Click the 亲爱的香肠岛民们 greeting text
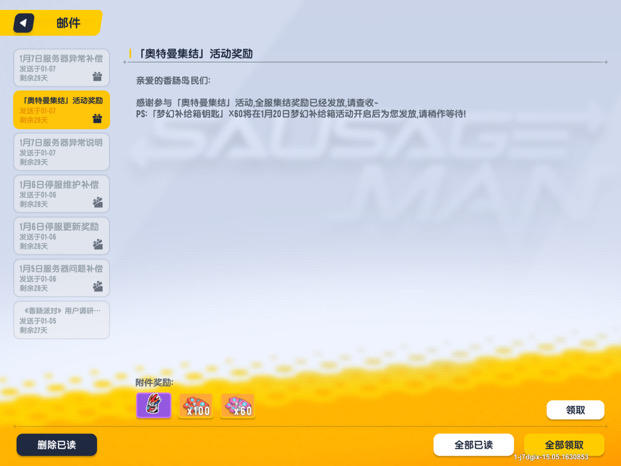Viewport: 621px width, 466px height. pos(173,81)
